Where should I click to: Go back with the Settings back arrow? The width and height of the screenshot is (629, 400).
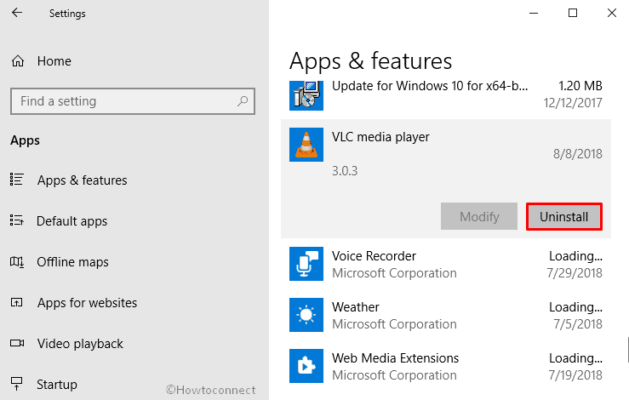pos(17,13)
